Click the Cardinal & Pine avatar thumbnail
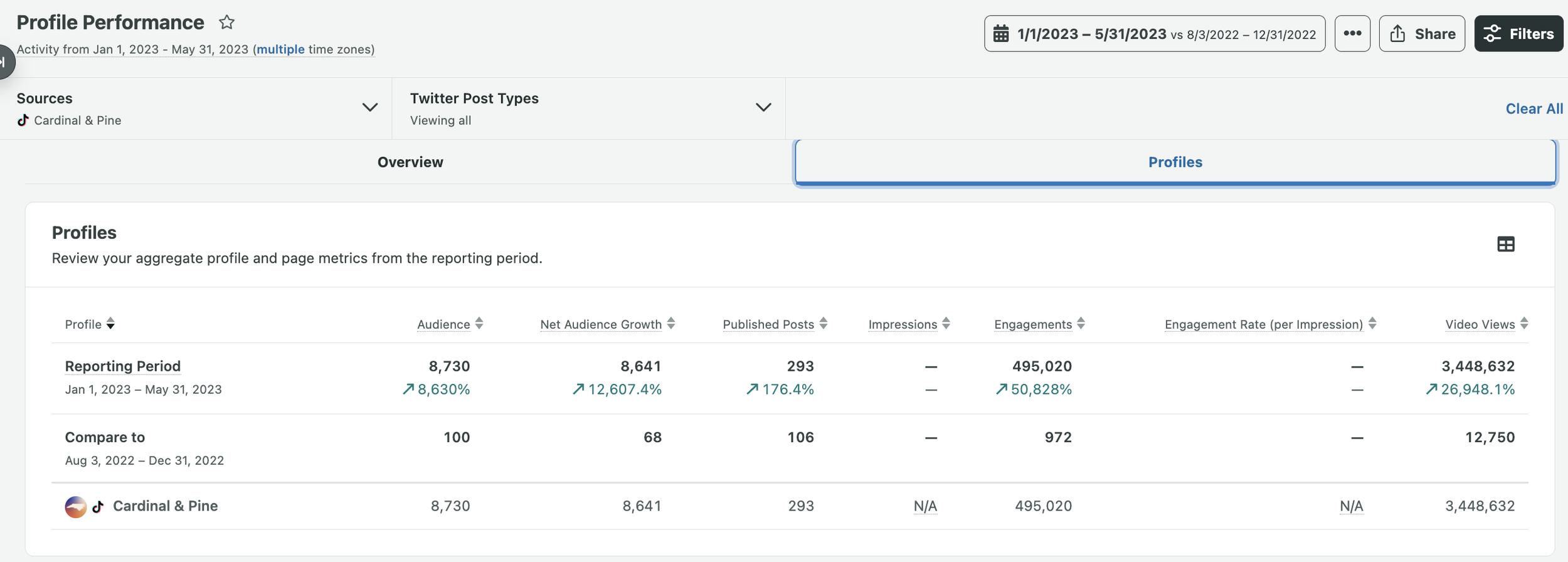The height and width of the screenshot is (562, 1568). (x=76, y=507)
